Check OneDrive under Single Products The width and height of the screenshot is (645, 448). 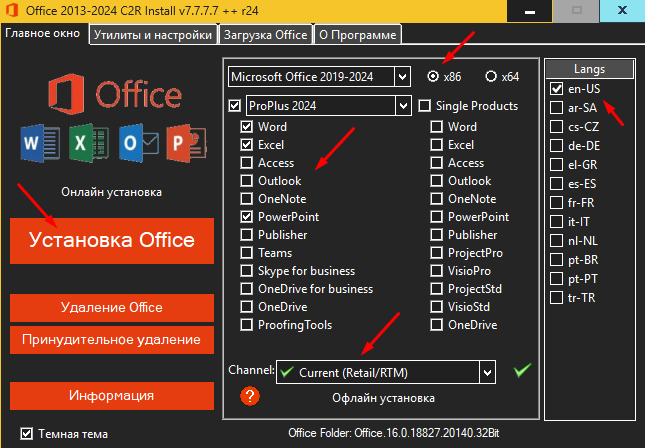pos(436,325)
